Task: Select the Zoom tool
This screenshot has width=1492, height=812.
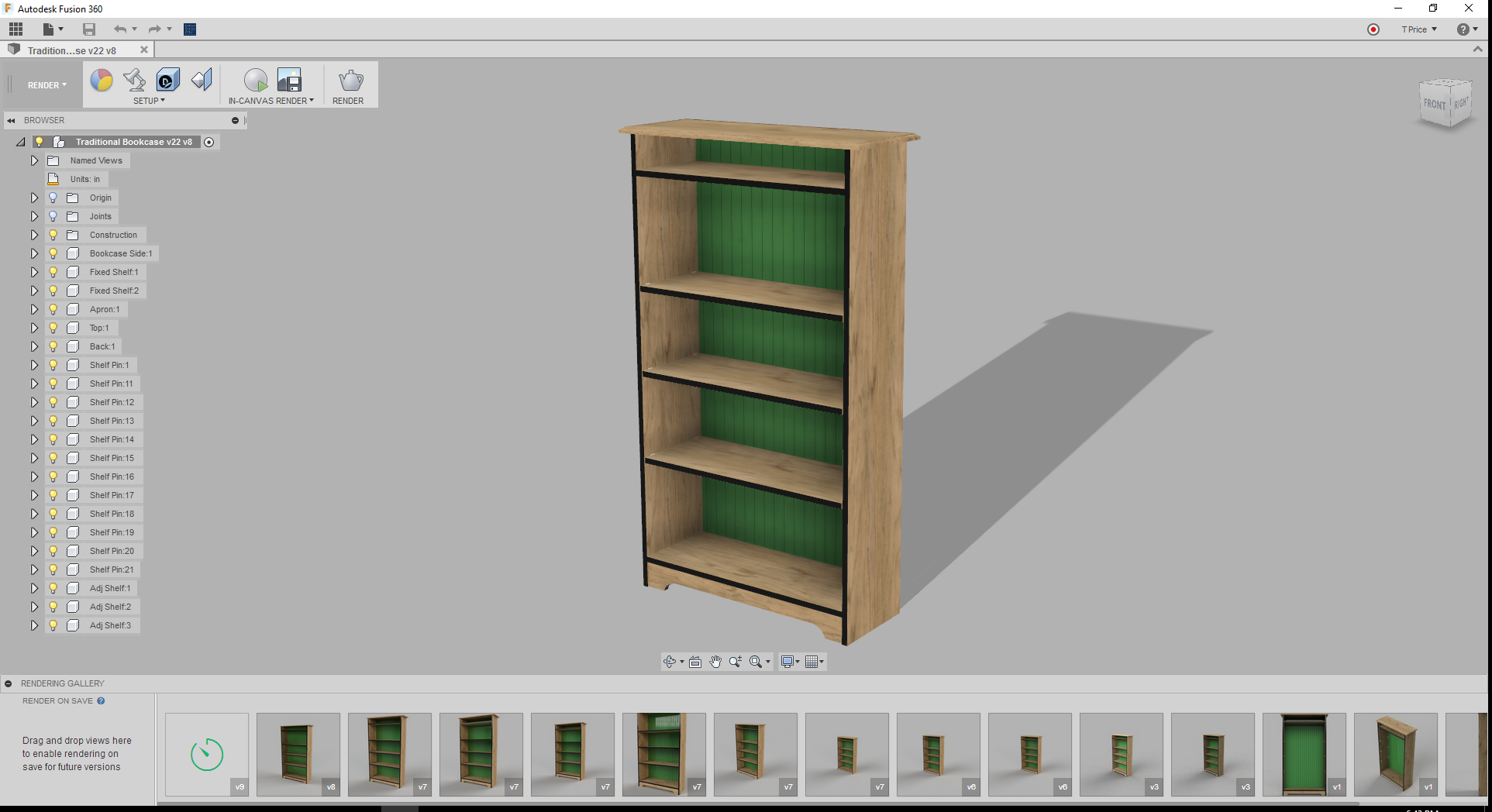Action: click(x=735, y=661)
